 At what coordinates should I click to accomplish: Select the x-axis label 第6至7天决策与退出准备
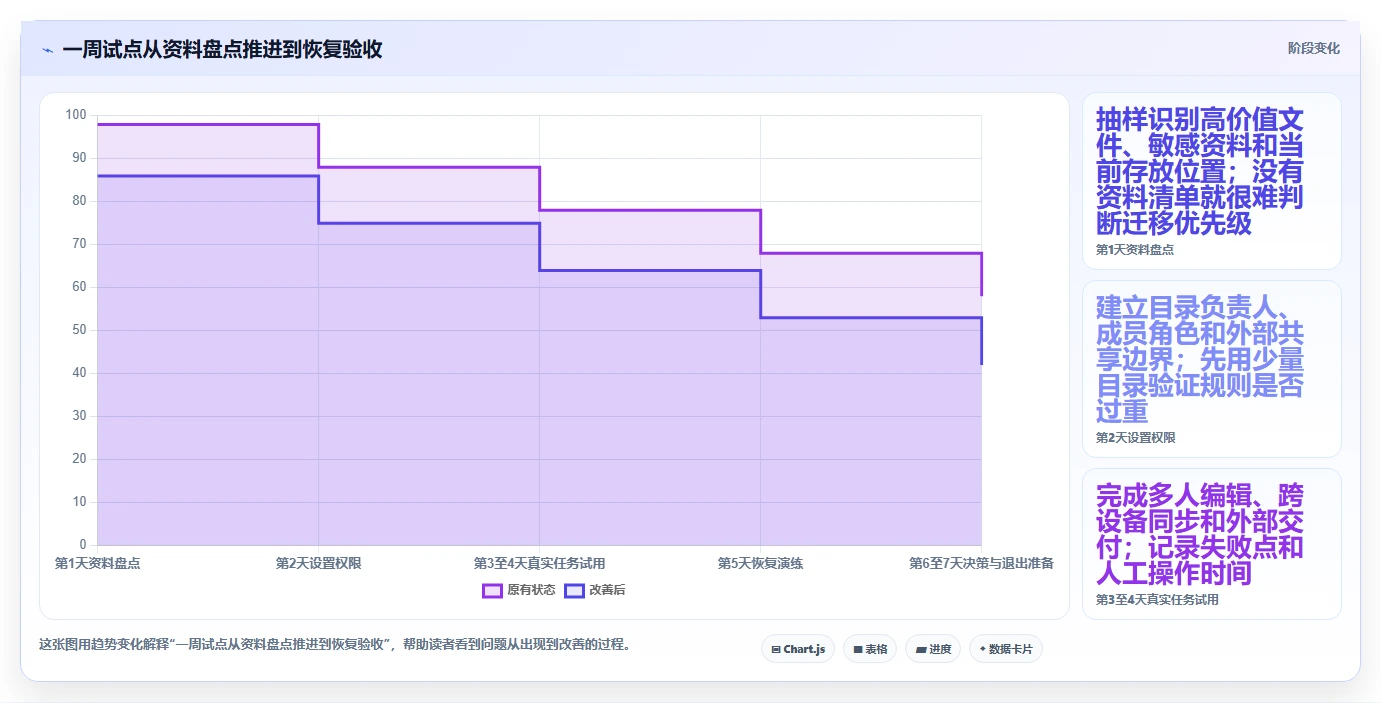click(x=981, y=563)
